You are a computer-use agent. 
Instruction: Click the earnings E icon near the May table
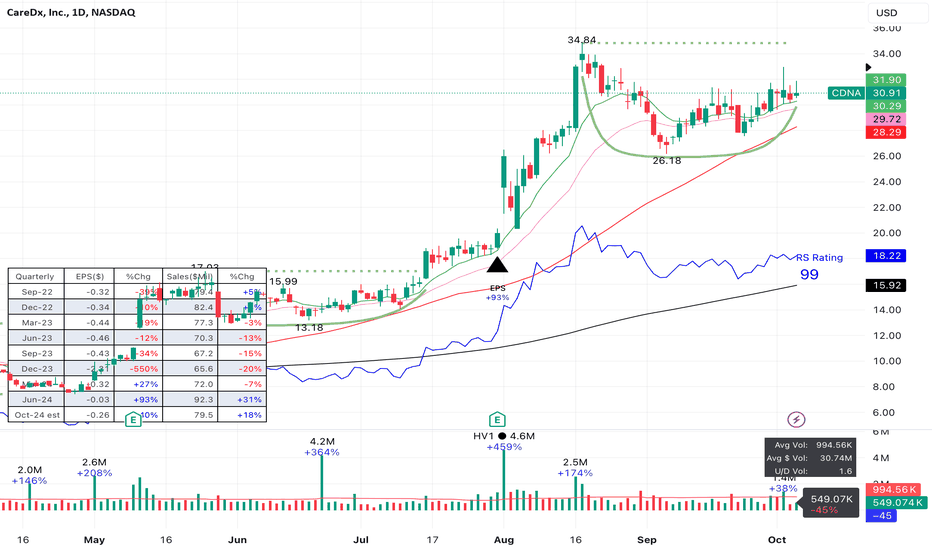133,420
